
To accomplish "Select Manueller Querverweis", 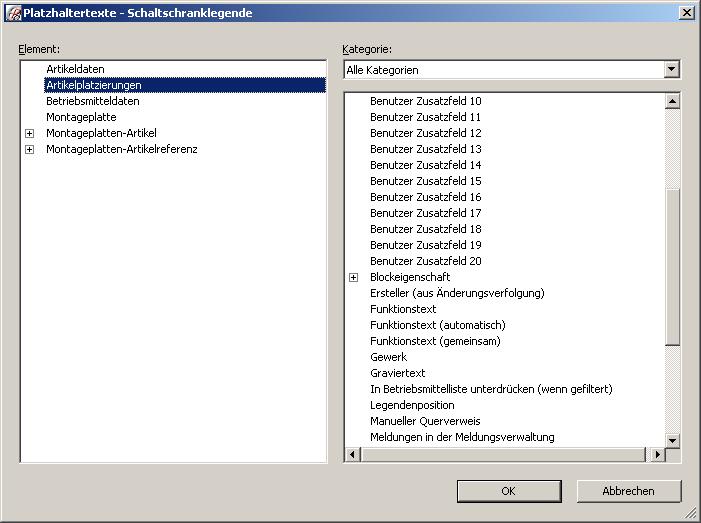I will 425,421.
